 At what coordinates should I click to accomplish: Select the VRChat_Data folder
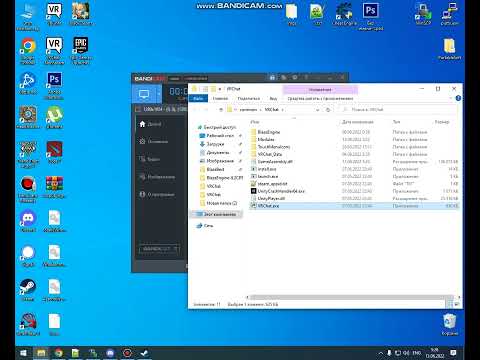tap(266, 154)
